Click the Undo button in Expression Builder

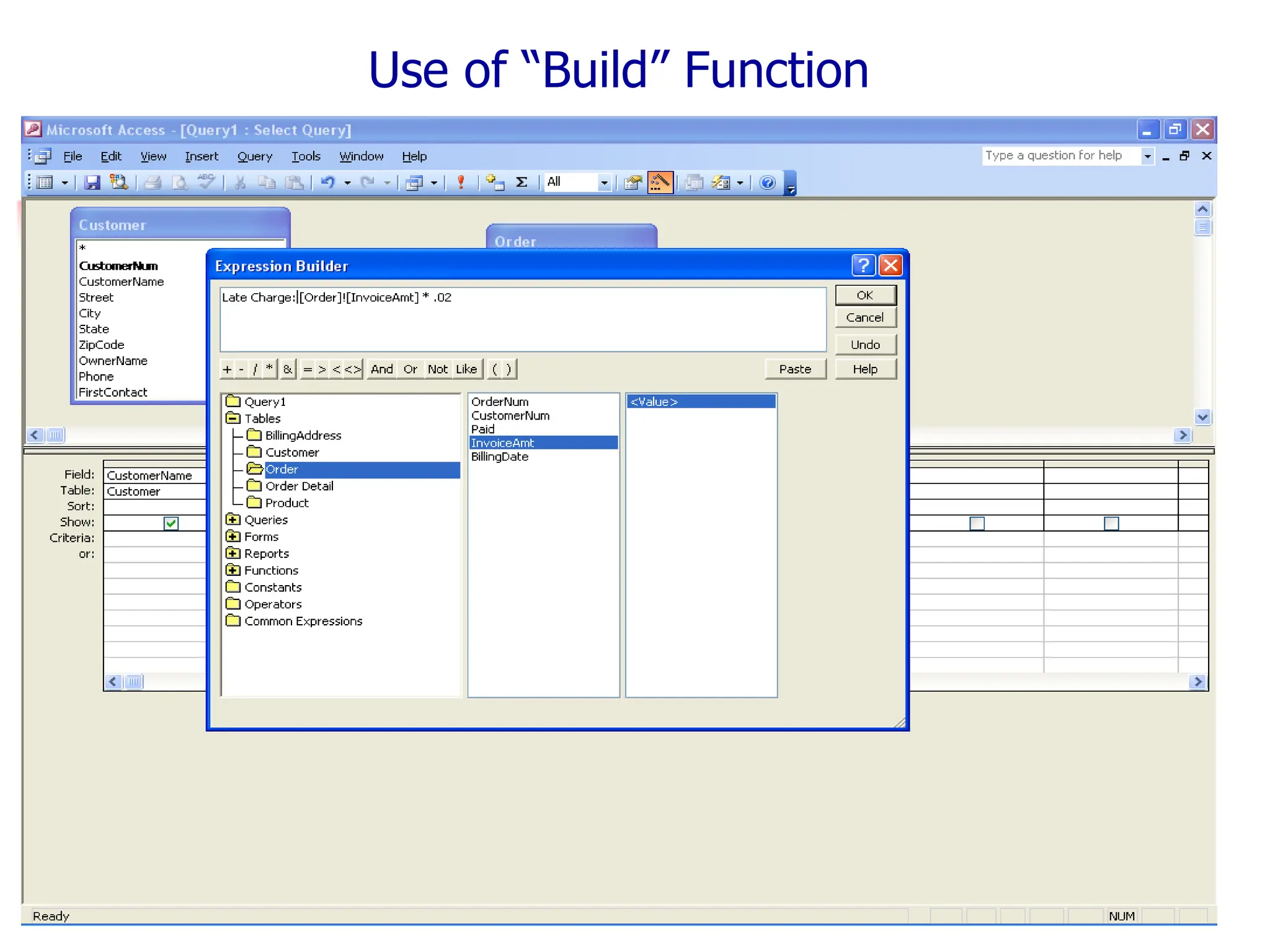point(865,345)
